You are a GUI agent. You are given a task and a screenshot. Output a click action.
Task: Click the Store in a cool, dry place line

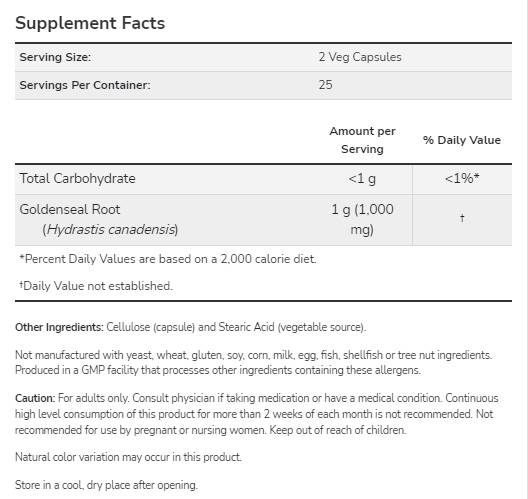coord(106,485)
